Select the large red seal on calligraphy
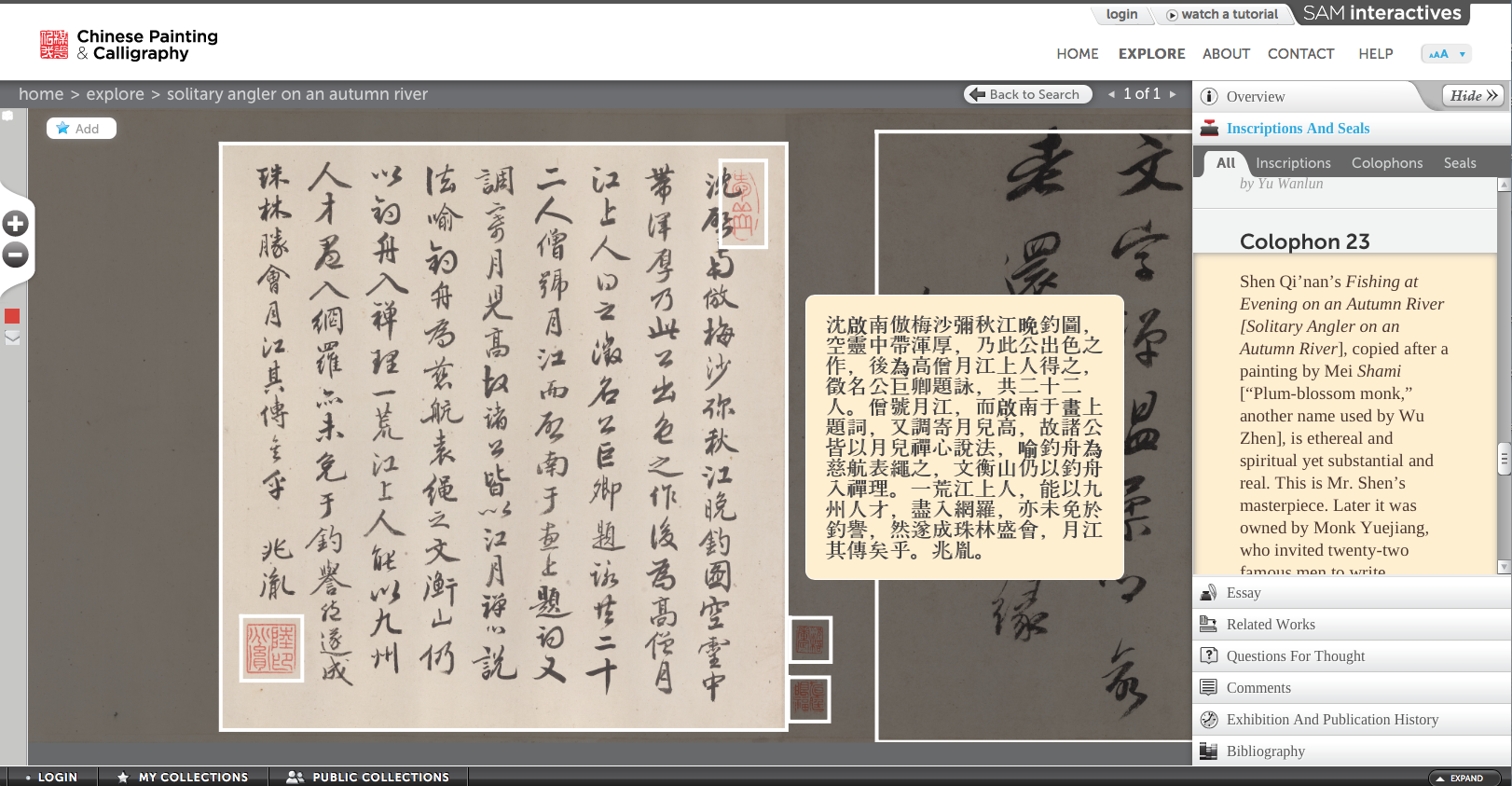Screen dimensions: 1512x786 (271, 648)
